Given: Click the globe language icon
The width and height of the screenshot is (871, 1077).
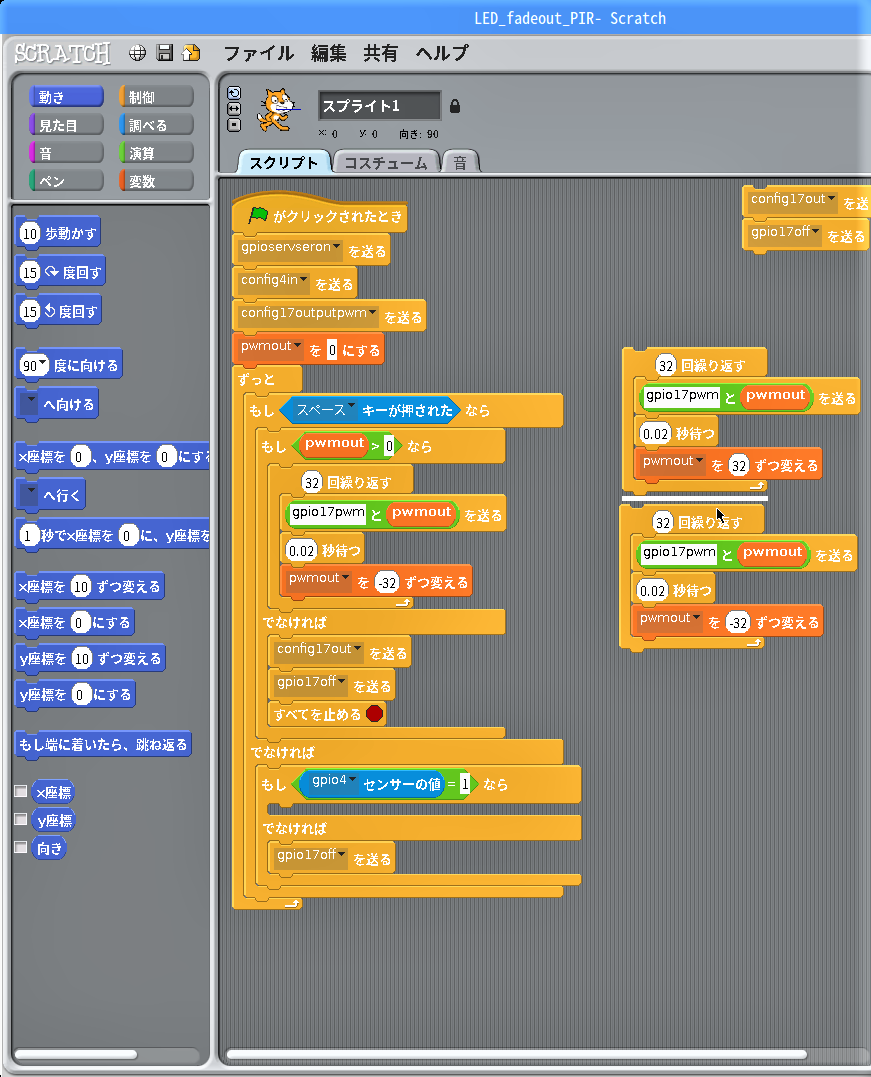Looking at the screenshot, I should [138, 53].
